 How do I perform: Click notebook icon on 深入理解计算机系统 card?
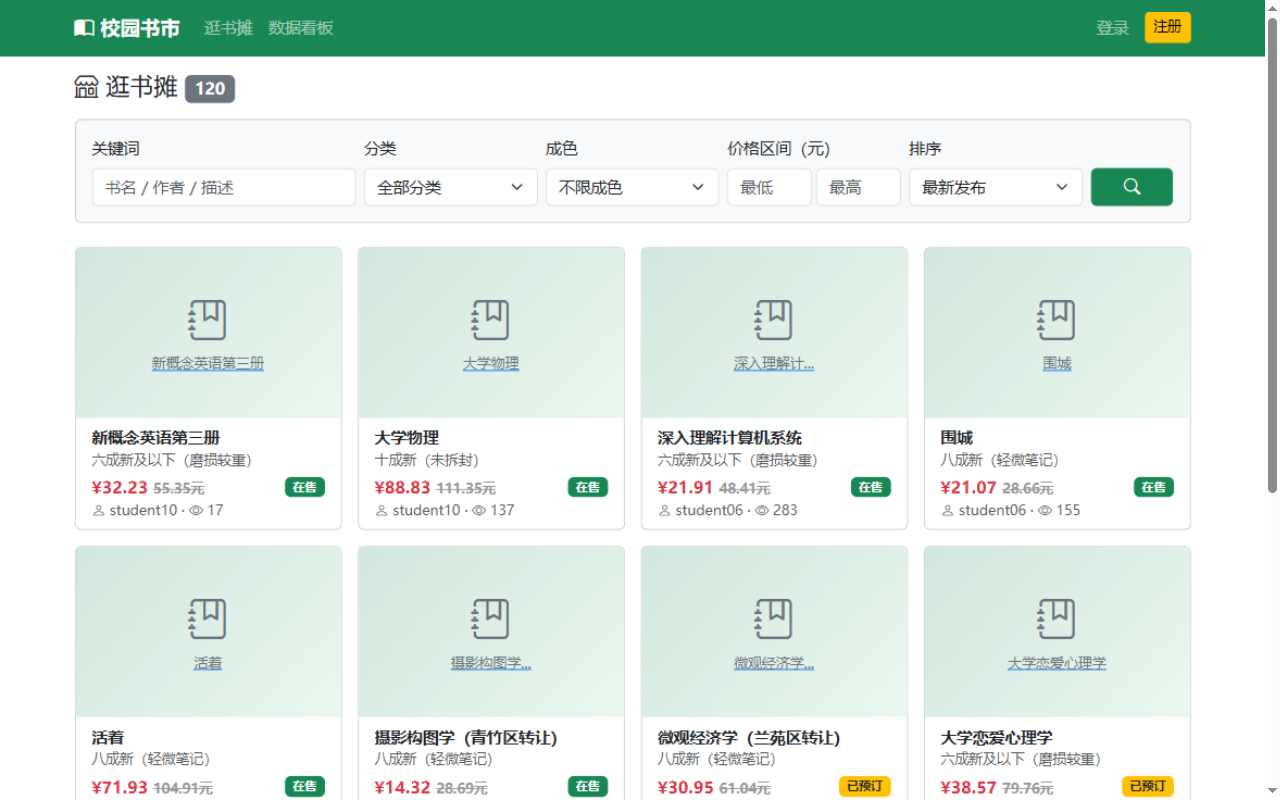pyautogui.click(x=774, y=320)
